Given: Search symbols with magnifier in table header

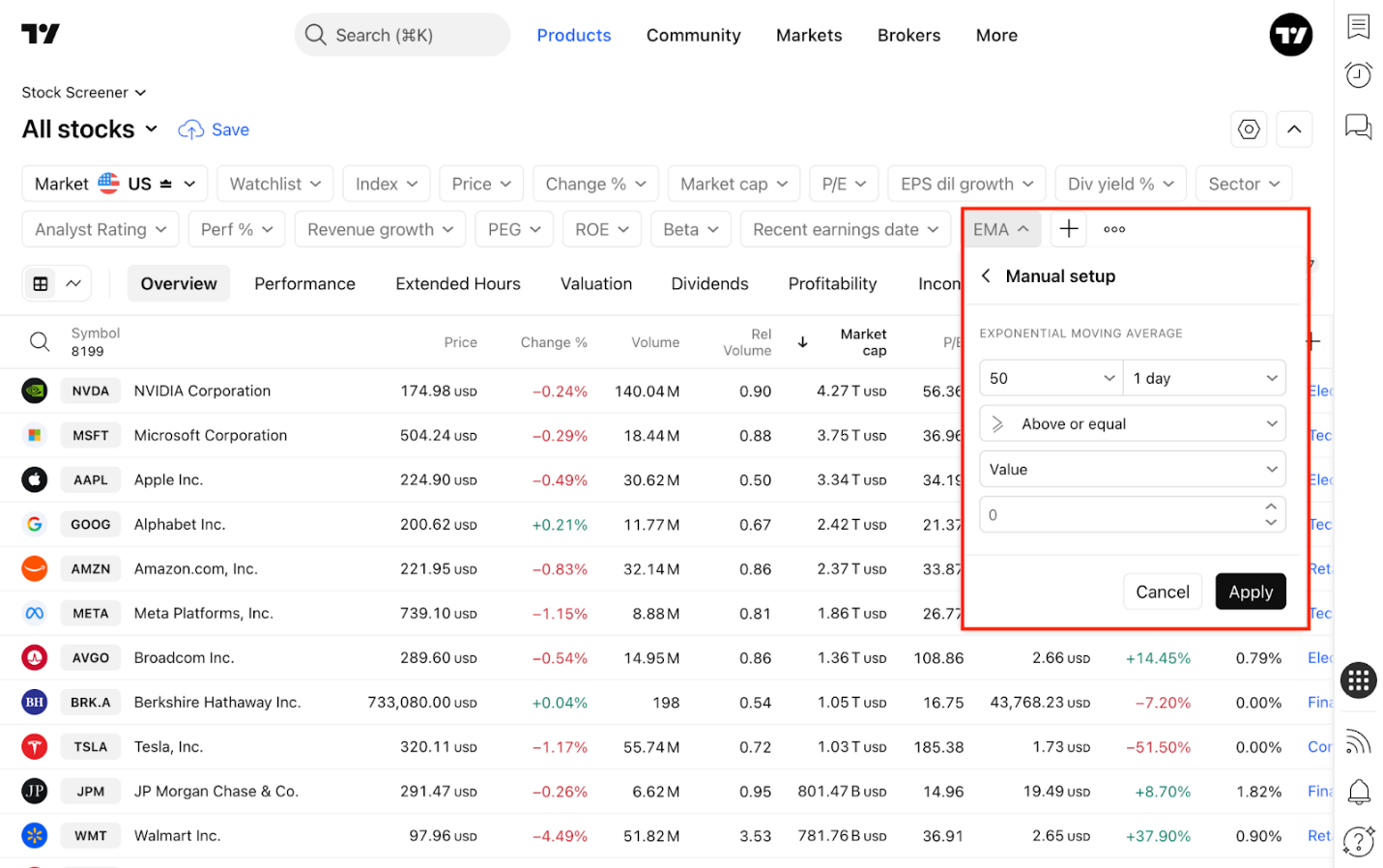Looking at the screenshot, I should click(x=40, y=341).
